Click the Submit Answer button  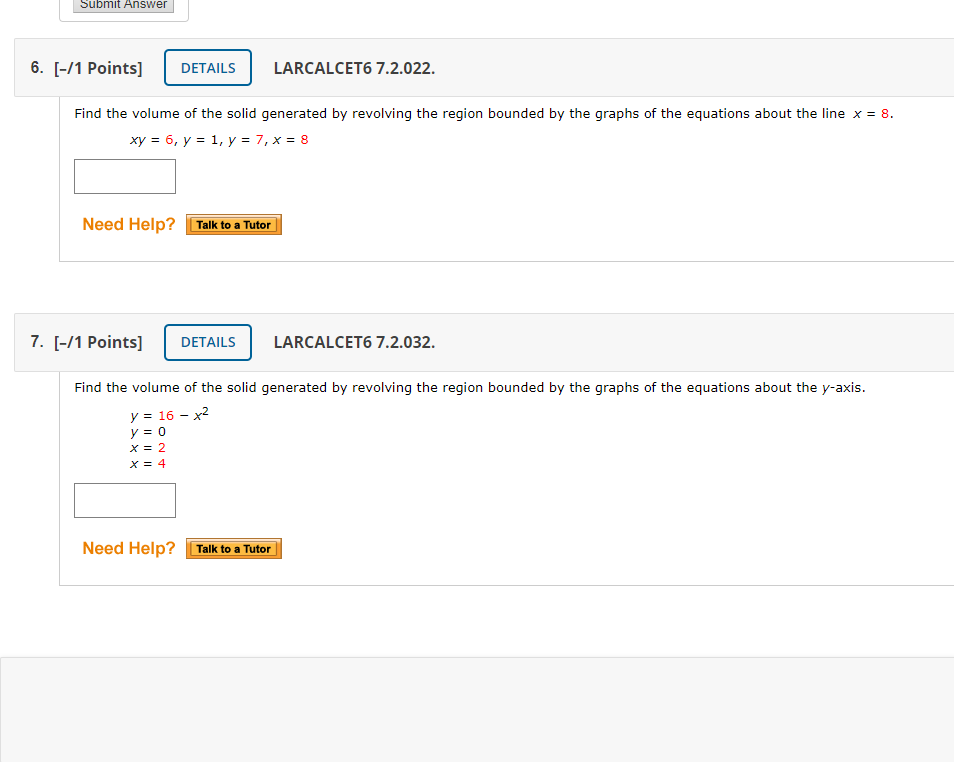(123, 5)
